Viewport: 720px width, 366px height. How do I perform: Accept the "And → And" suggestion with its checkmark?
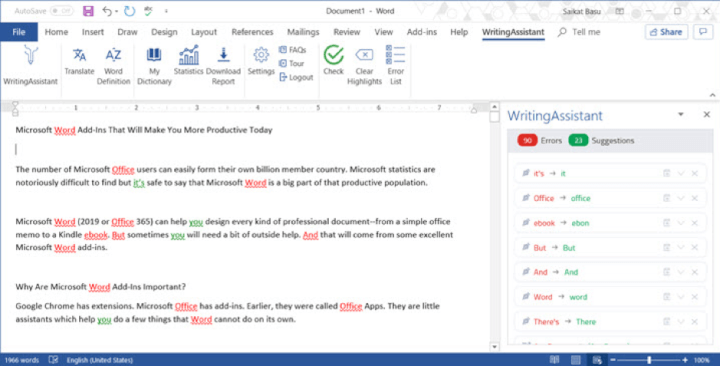click(681, 272)
